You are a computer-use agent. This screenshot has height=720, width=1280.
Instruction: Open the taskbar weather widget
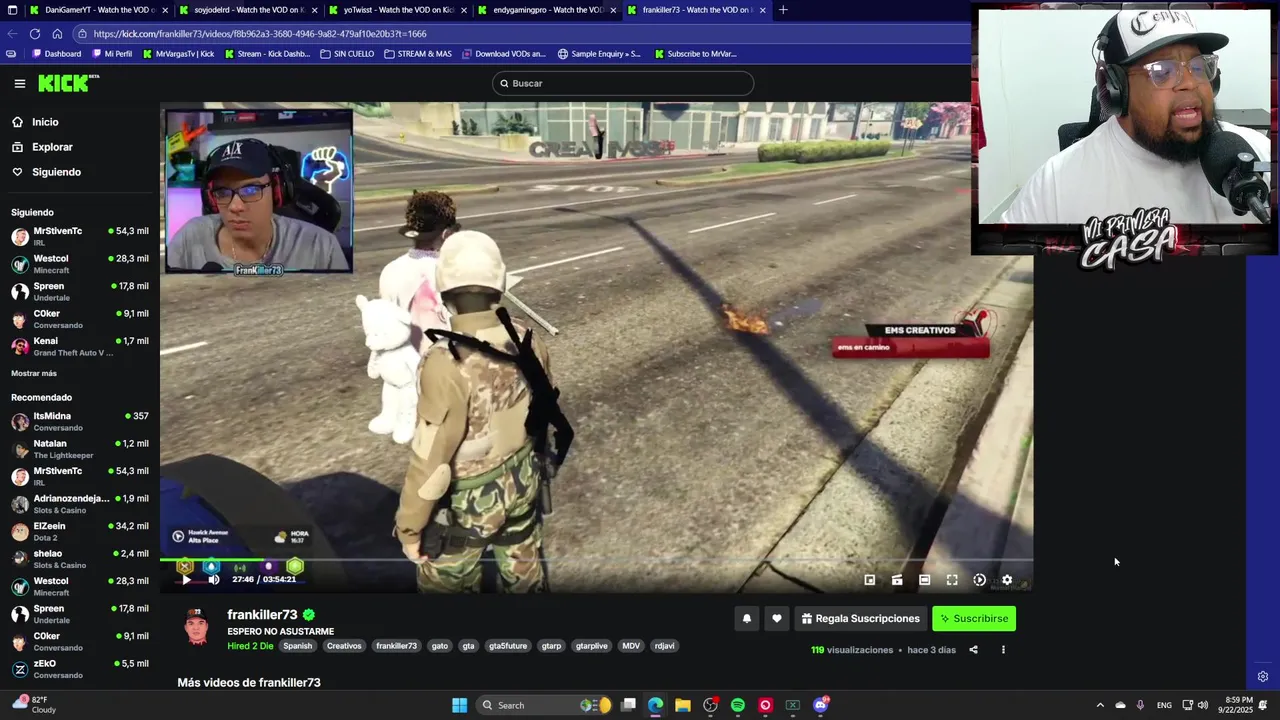(x=33, y=704)
